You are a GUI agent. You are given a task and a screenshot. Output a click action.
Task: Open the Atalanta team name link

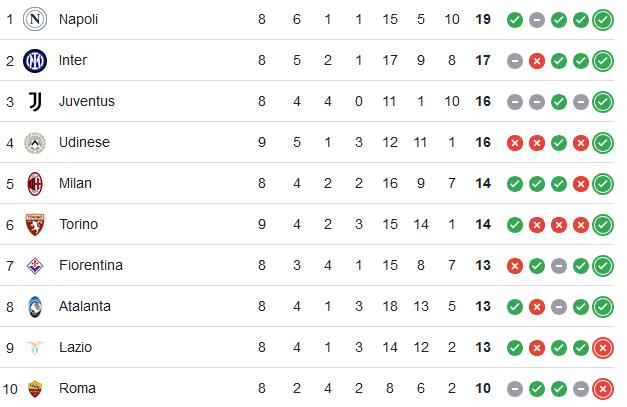85,306
